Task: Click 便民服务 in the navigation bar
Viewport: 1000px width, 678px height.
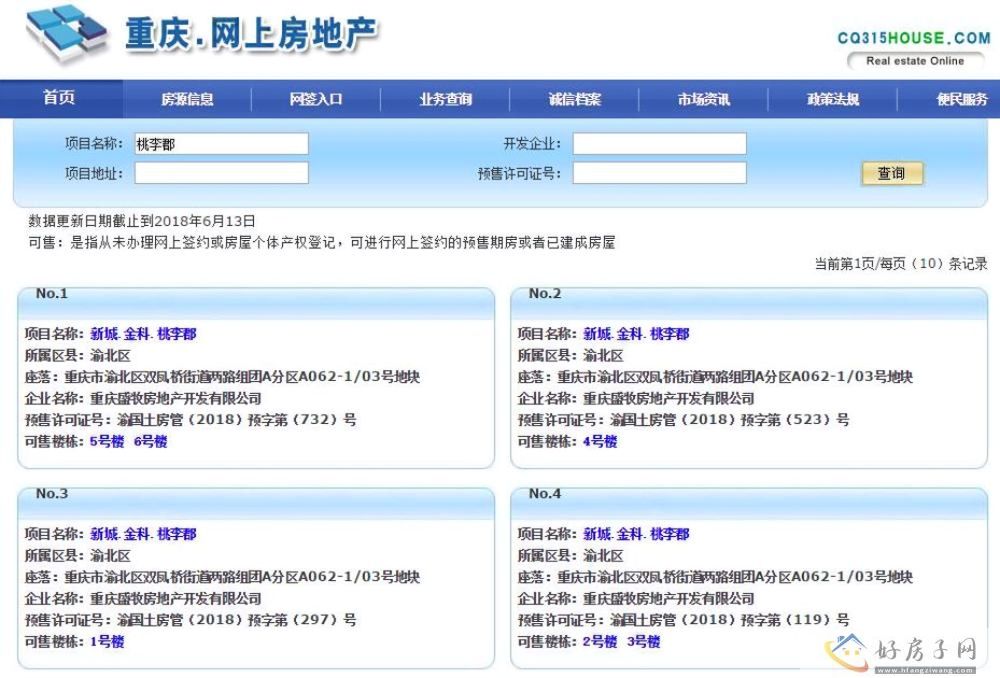Action: [961, 99]
